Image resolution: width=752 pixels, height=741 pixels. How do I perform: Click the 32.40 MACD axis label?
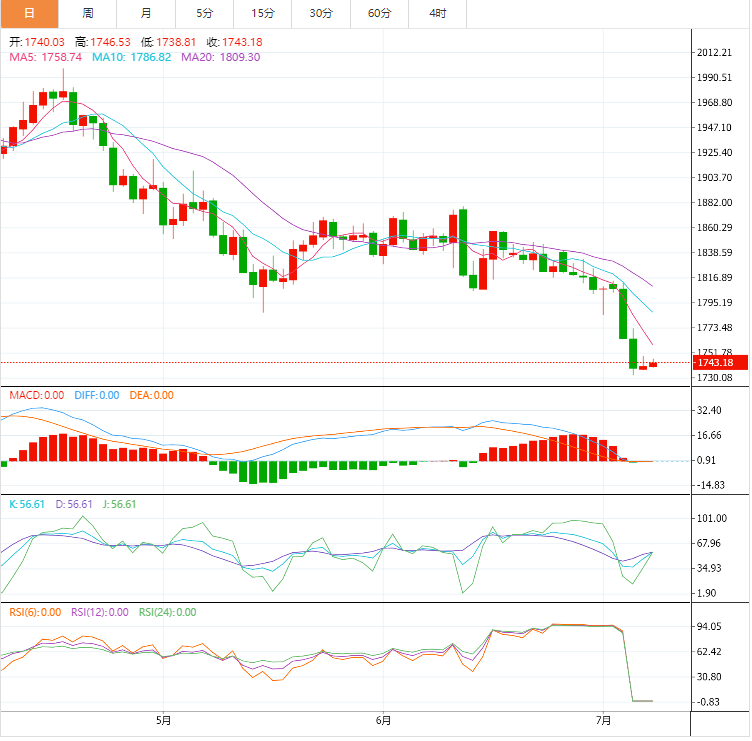click(709, 410)
